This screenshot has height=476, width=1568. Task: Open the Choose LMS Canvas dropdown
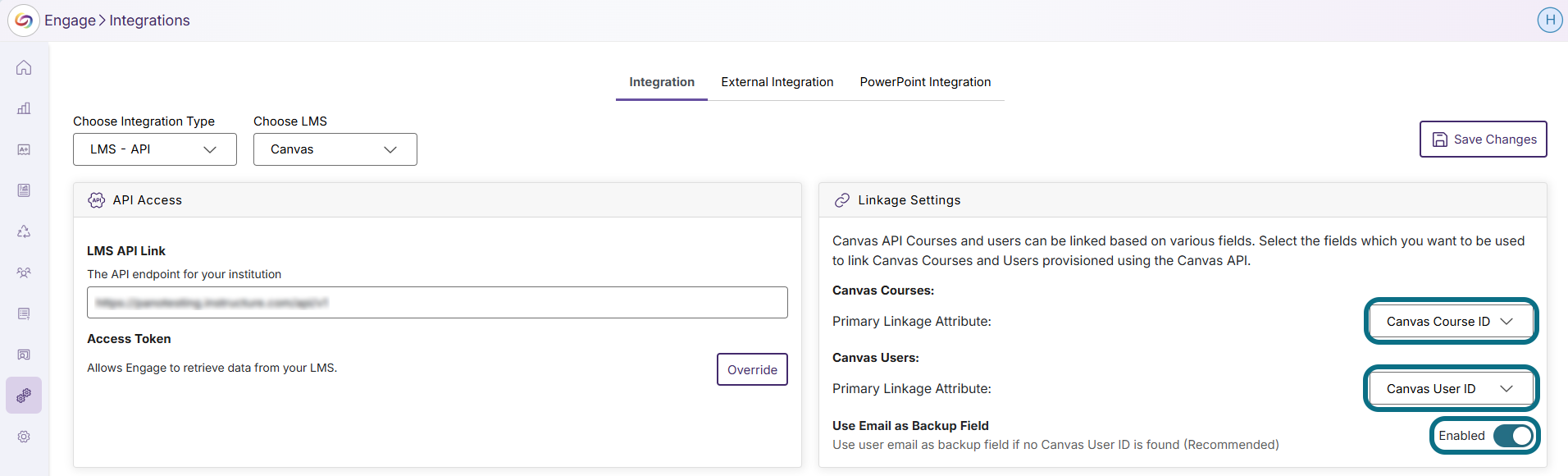coord(335,149)
